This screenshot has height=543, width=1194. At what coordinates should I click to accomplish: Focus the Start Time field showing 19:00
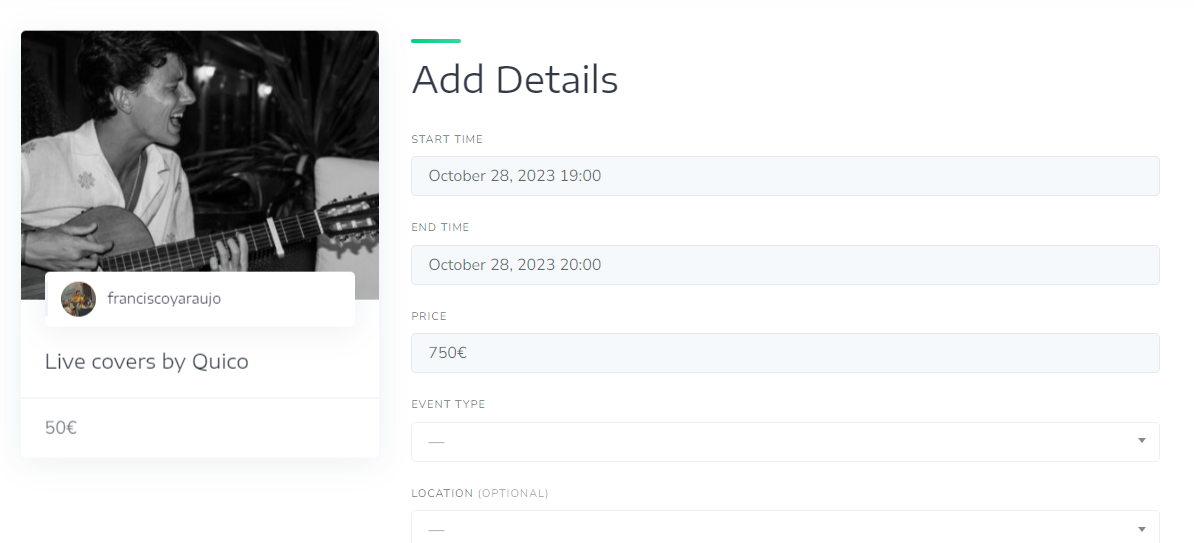coord(785,176)
